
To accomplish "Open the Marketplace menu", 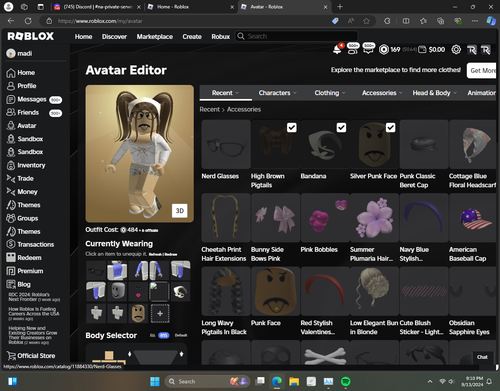I will tap(155, 37).
